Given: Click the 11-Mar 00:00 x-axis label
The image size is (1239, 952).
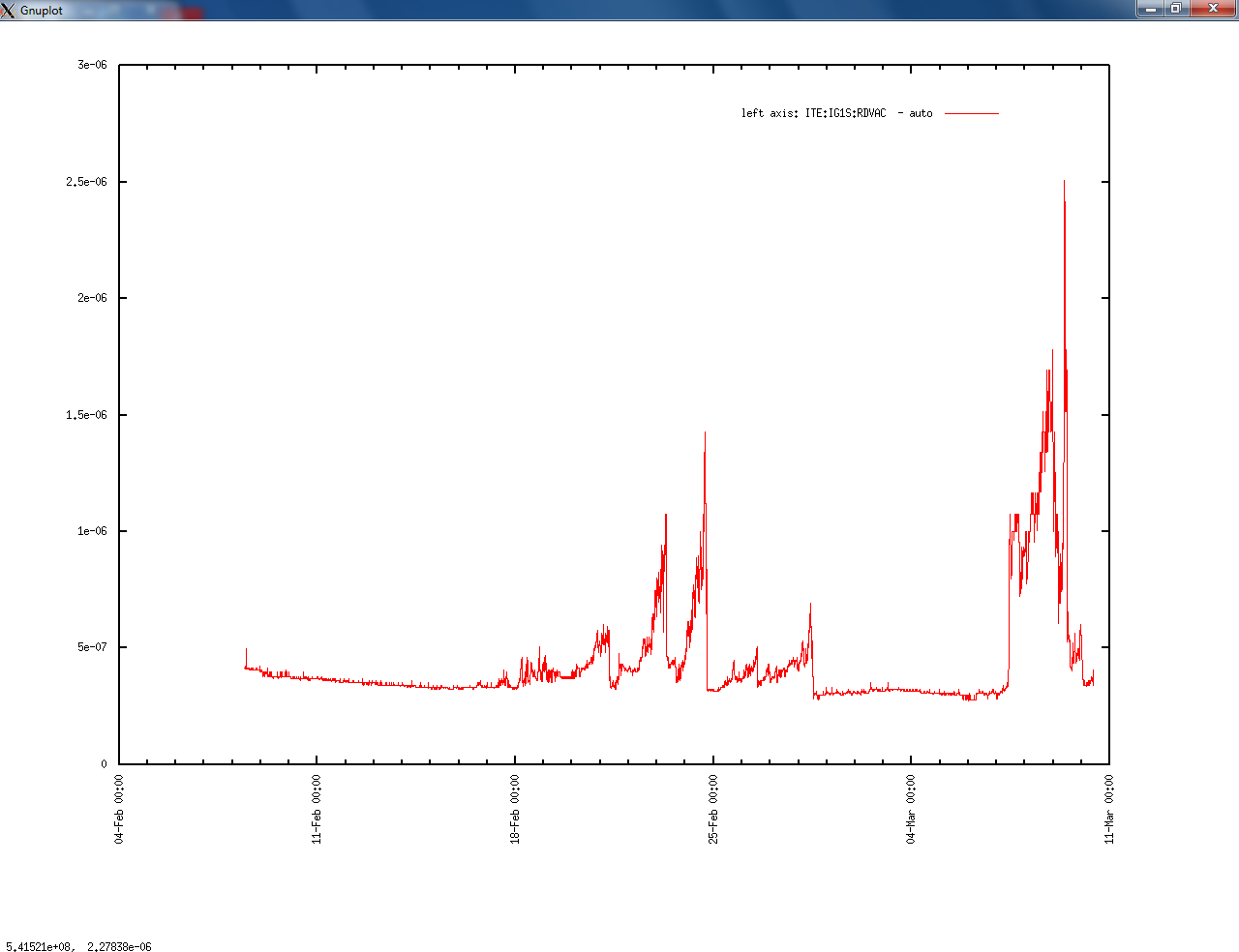Looking at the screenshot, I should (x=1109, y=809).
